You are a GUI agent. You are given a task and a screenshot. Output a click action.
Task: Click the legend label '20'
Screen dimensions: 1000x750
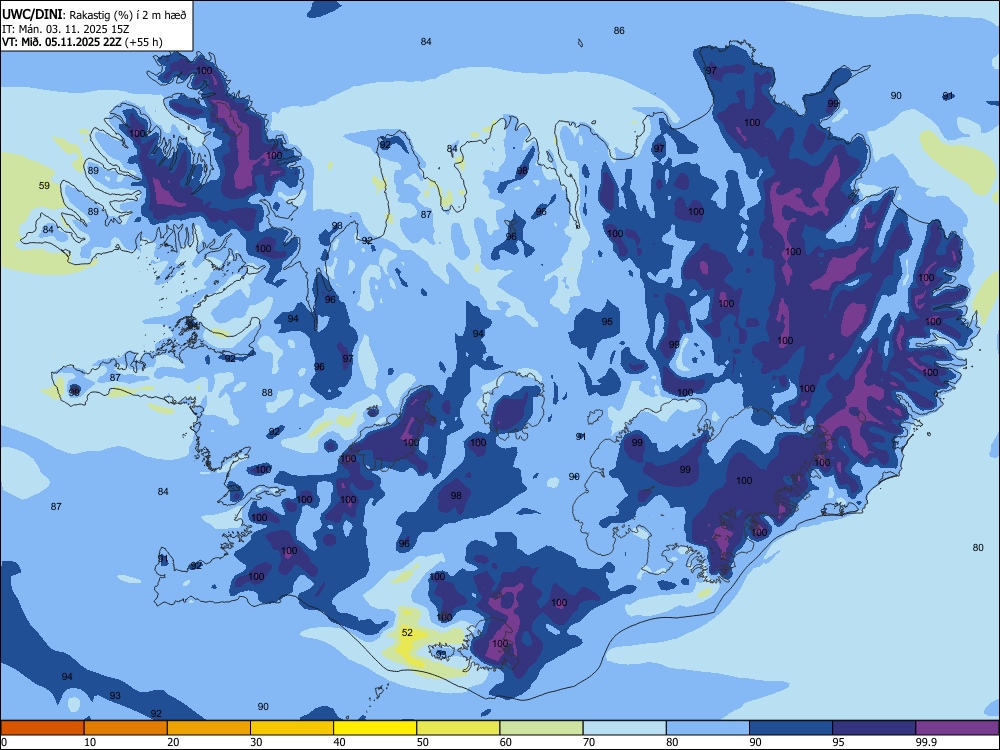coord(173,742)
